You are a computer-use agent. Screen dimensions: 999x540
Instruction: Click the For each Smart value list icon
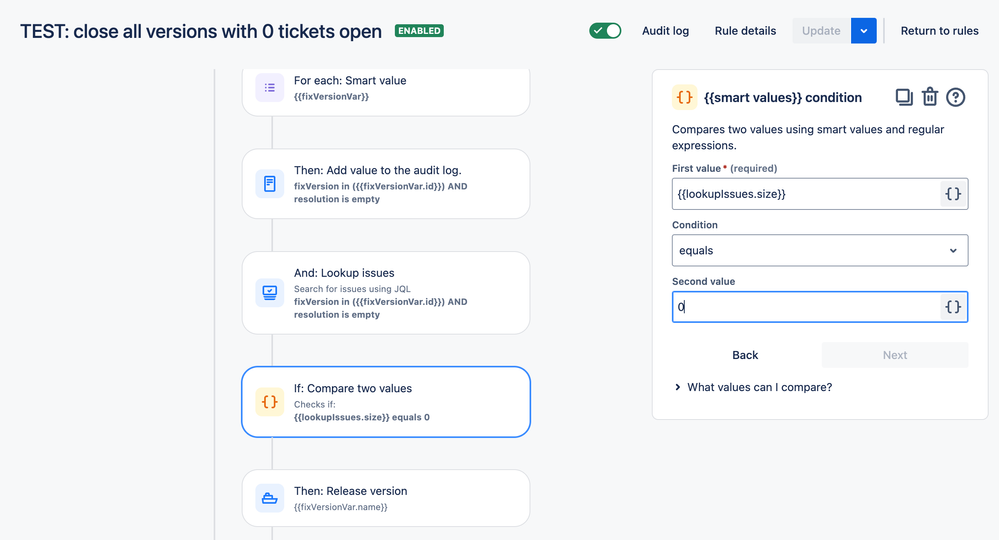coord(270,88)
